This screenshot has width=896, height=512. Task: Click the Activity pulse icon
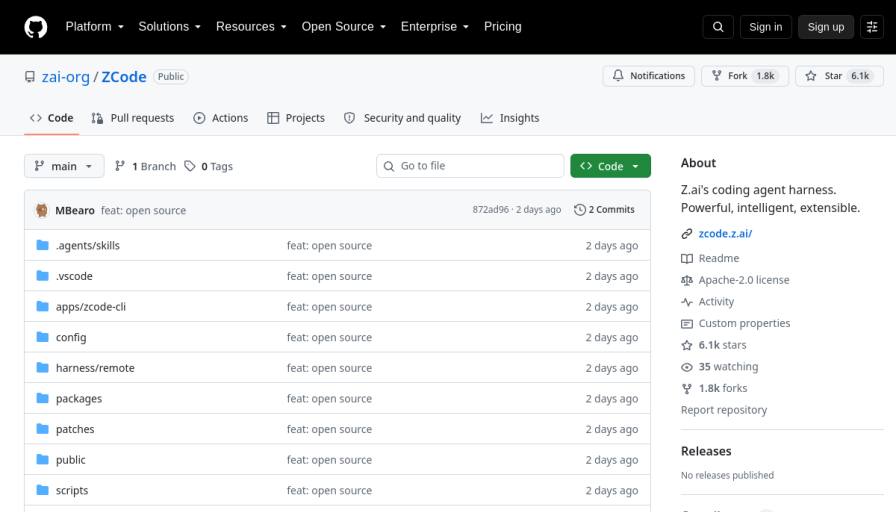[x=686, y=302]
